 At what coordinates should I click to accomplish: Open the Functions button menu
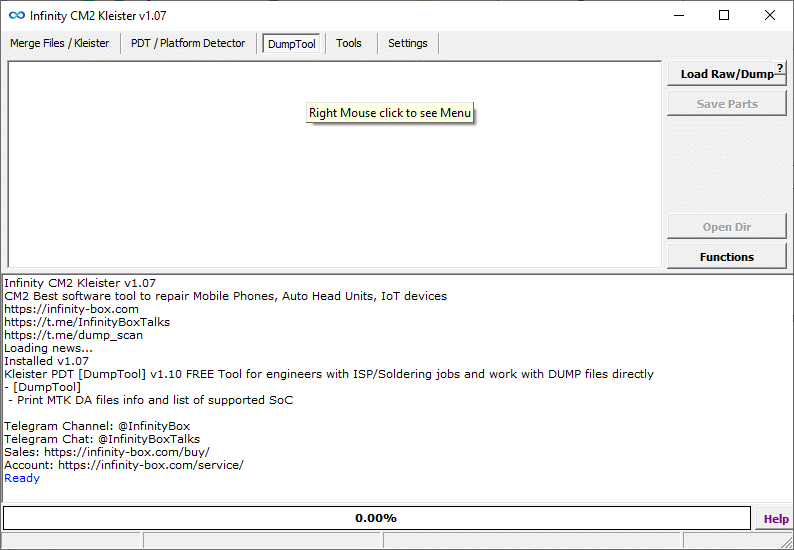(727, 257)
